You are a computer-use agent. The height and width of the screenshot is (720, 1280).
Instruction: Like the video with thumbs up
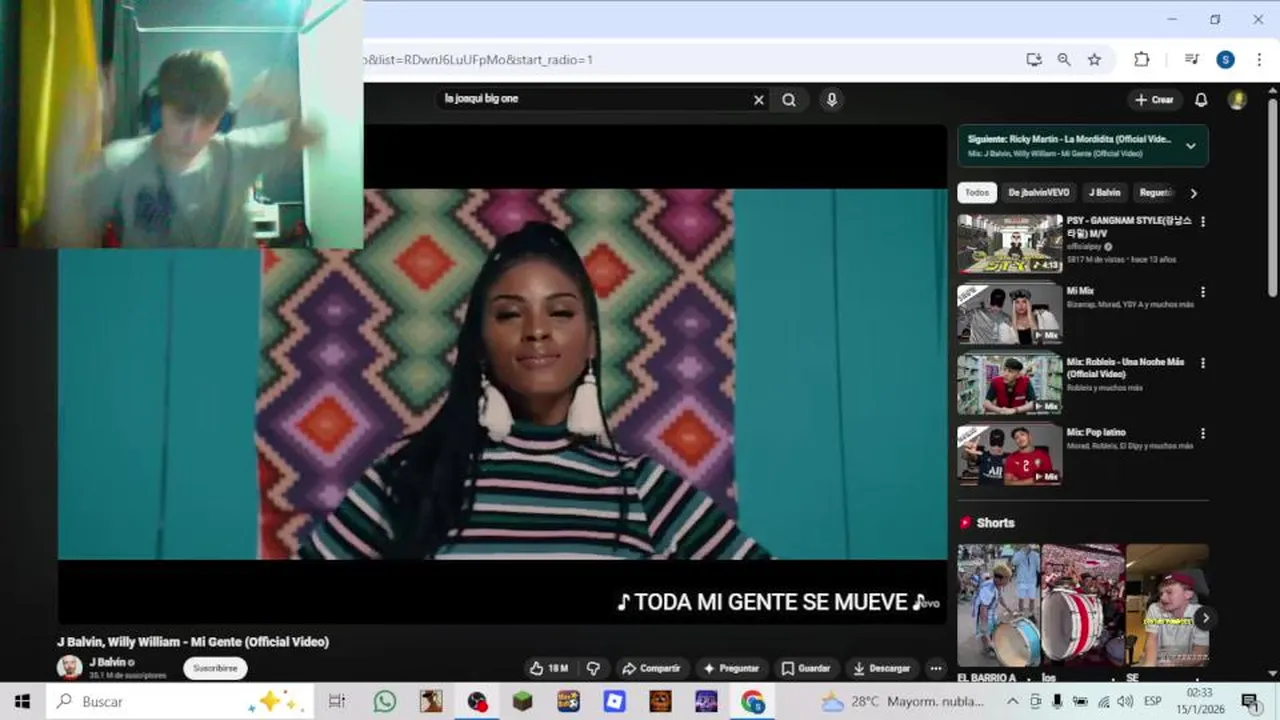click(548, 668)
